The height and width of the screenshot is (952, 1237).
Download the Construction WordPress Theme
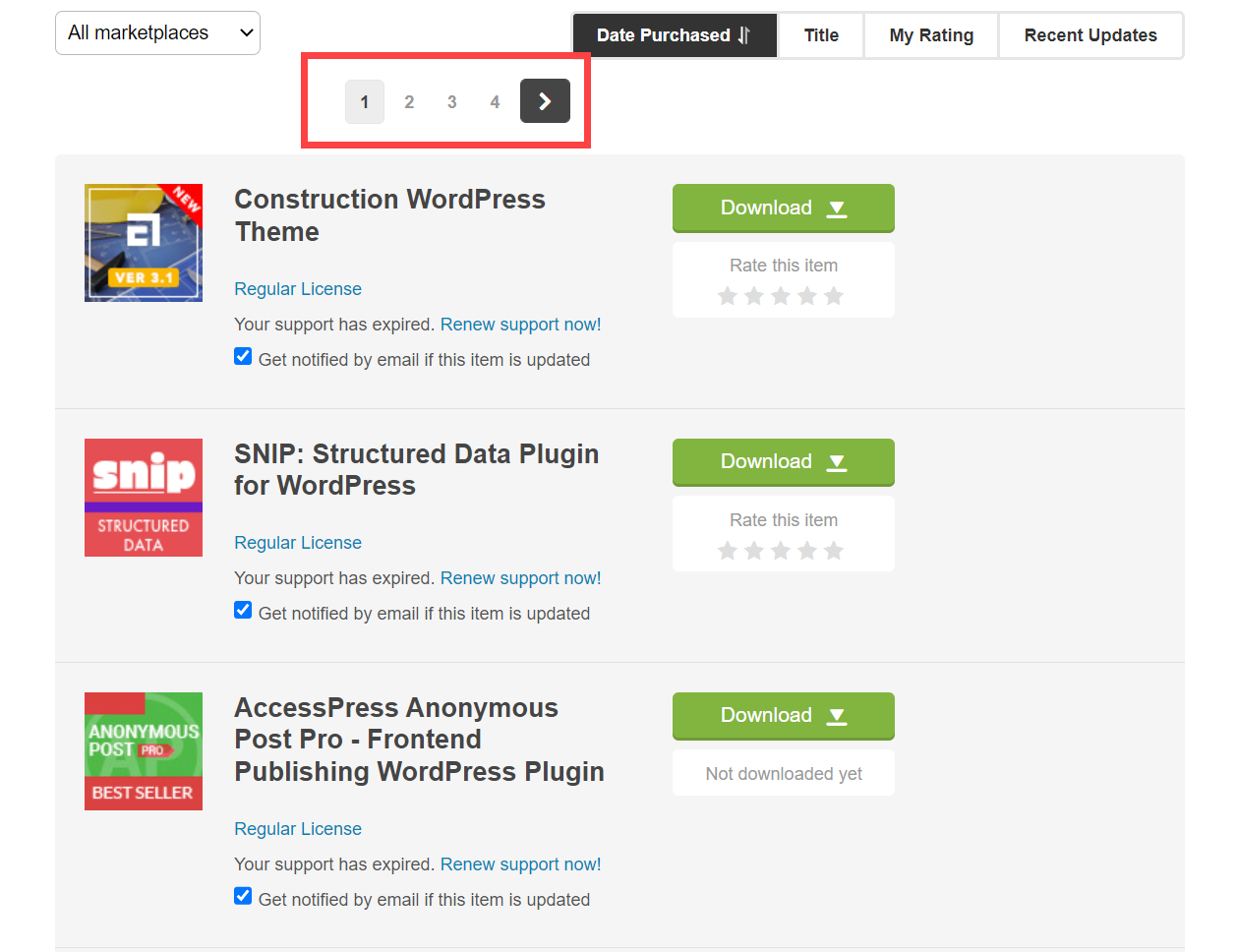click(784, 208)
